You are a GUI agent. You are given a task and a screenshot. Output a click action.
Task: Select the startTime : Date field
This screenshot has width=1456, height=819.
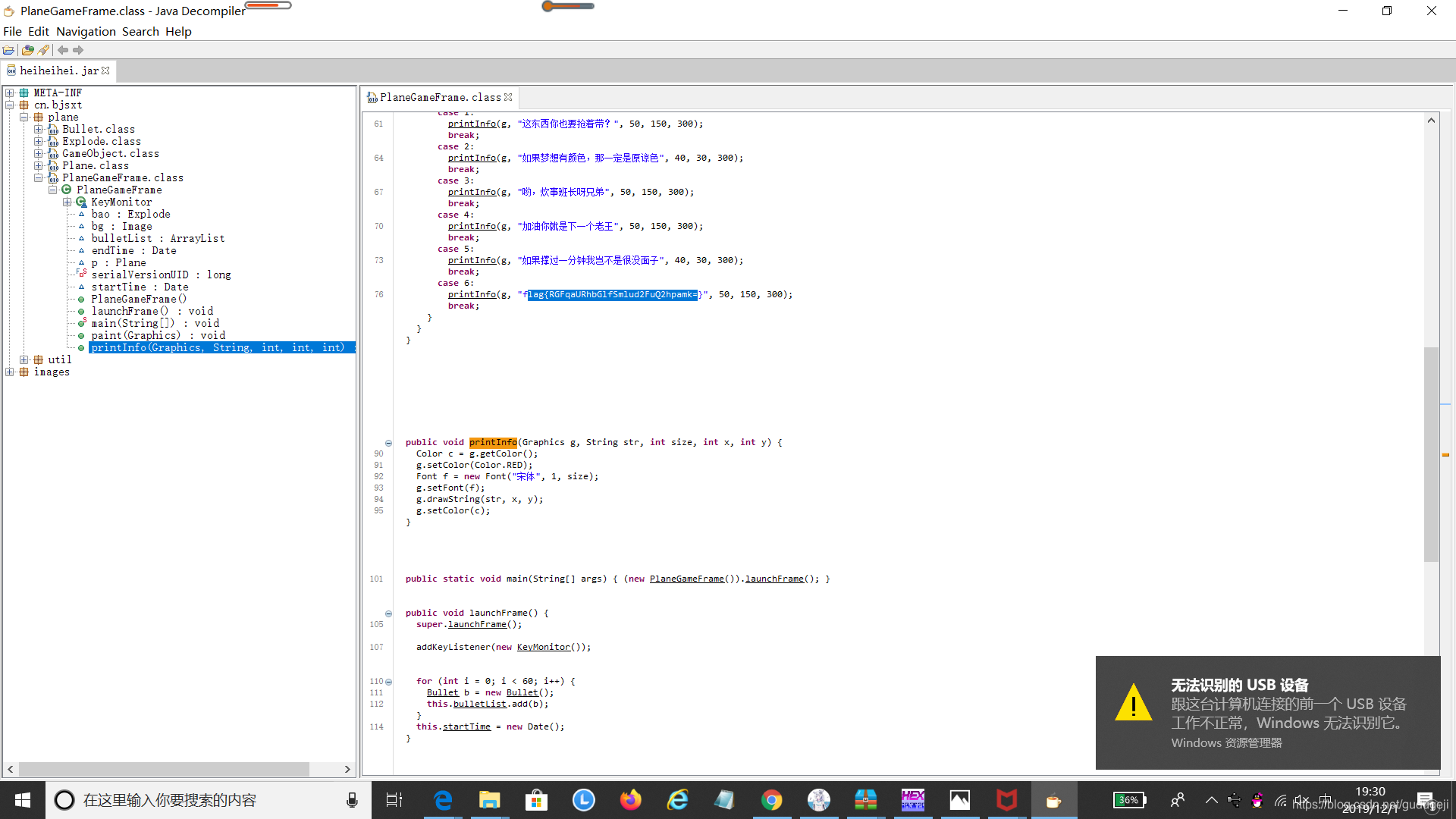(140, 287)
